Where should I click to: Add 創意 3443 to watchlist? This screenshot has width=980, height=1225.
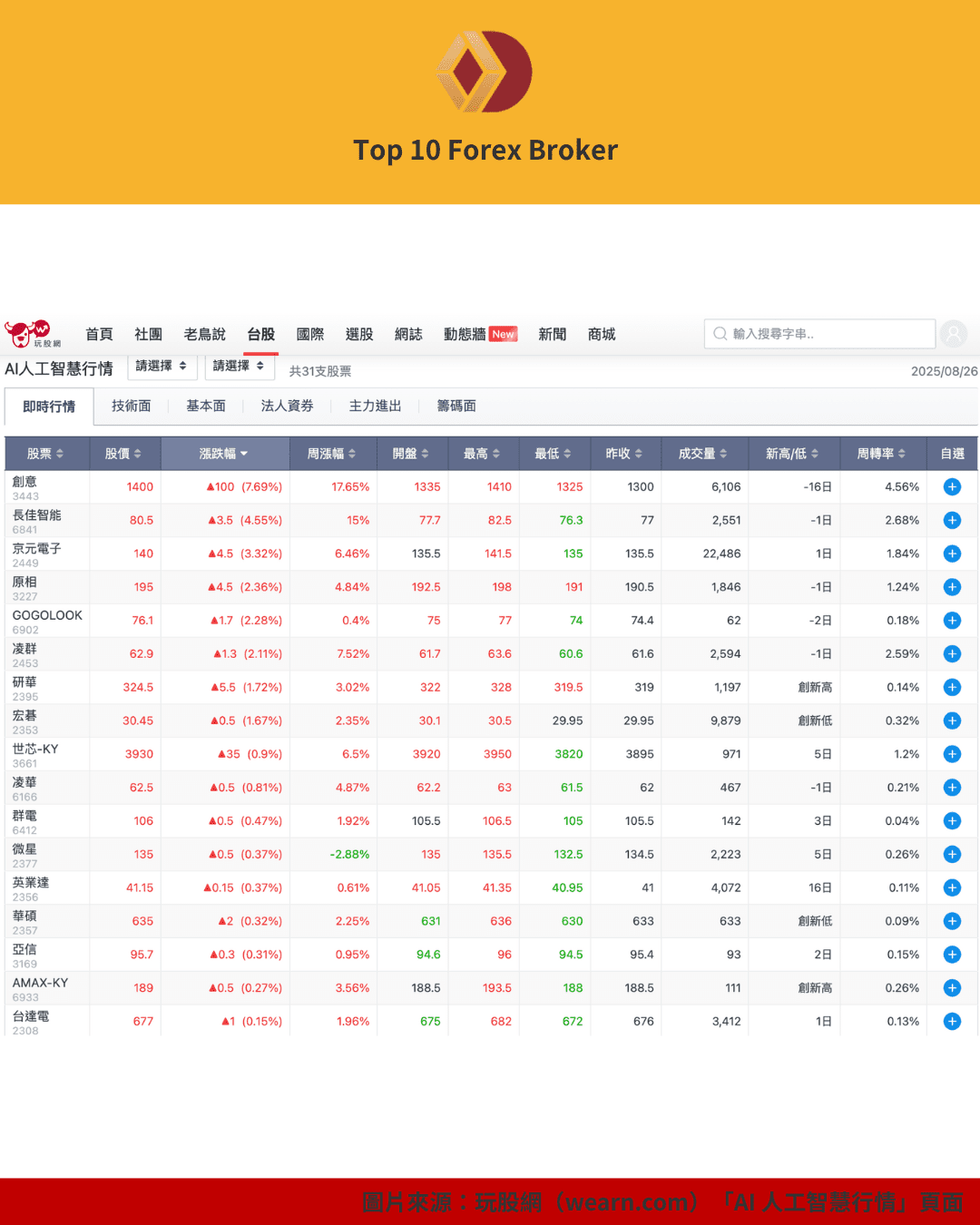click(952, 487)
